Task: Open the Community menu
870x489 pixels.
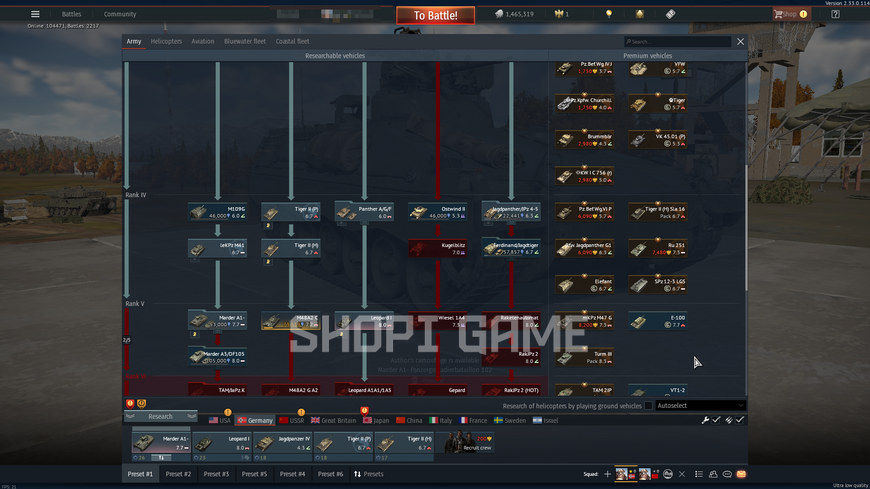Action: 120,14
